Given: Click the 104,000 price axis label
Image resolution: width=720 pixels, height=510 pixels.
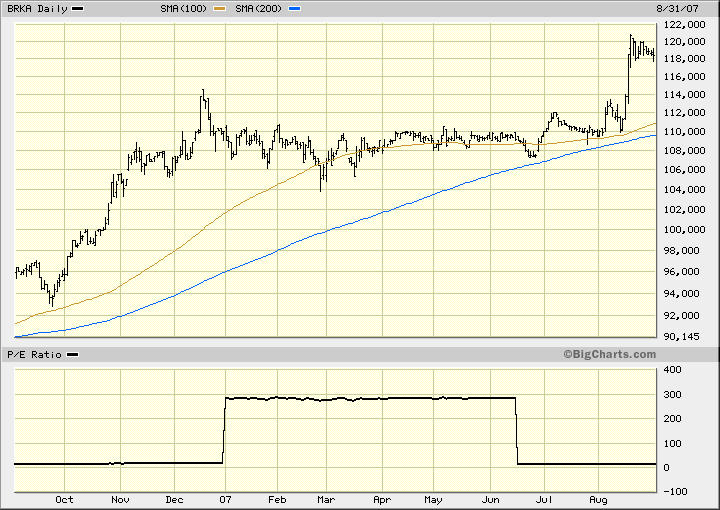Looking at the screenshot, I should 685,190.
